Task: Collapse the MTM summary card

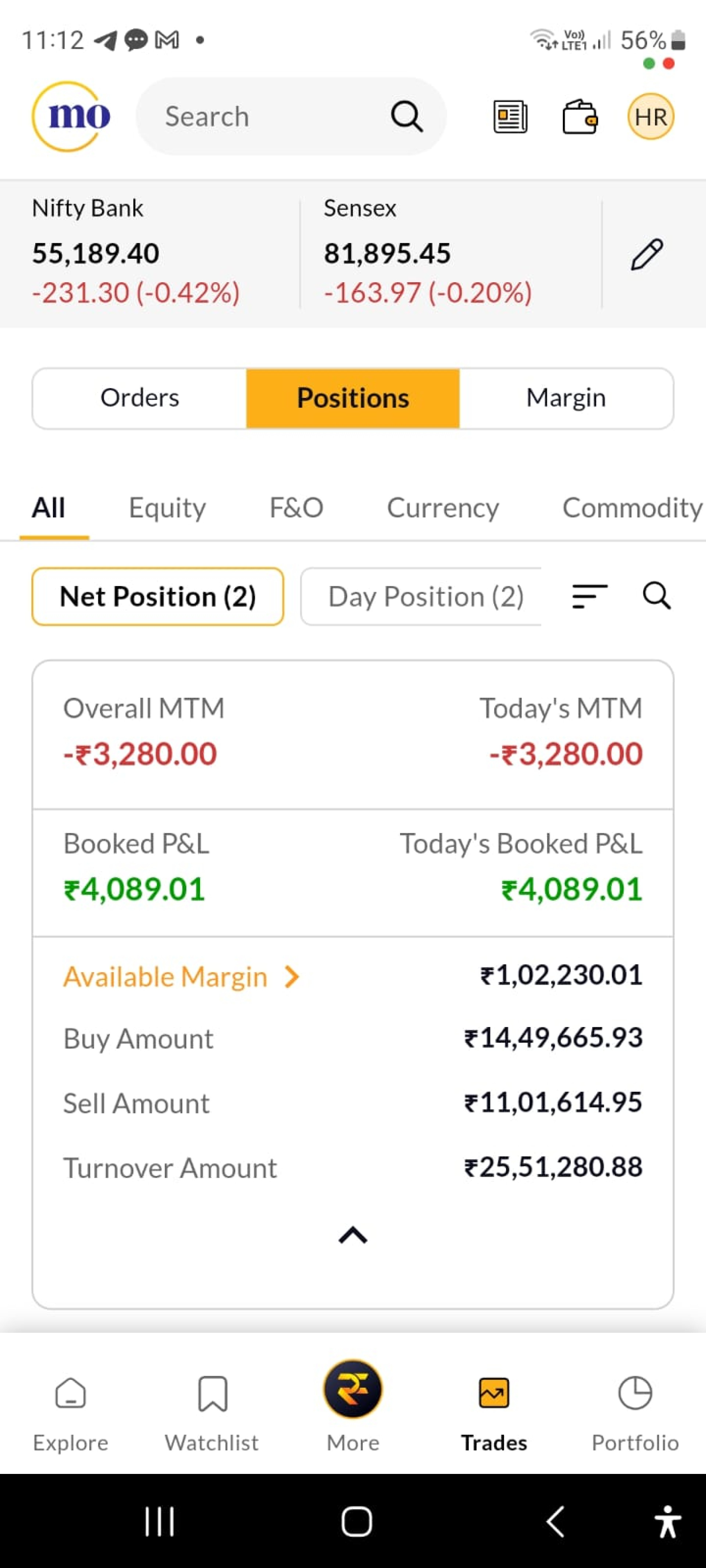Action: [353, 1235]
